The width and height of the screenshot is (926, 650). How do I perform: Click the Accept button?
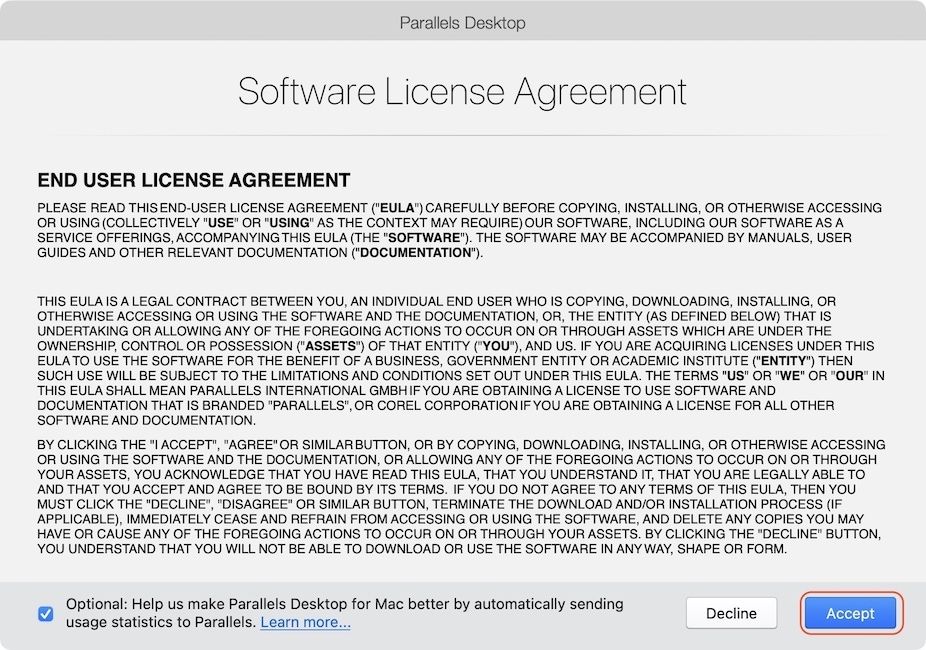pos(850,613)
